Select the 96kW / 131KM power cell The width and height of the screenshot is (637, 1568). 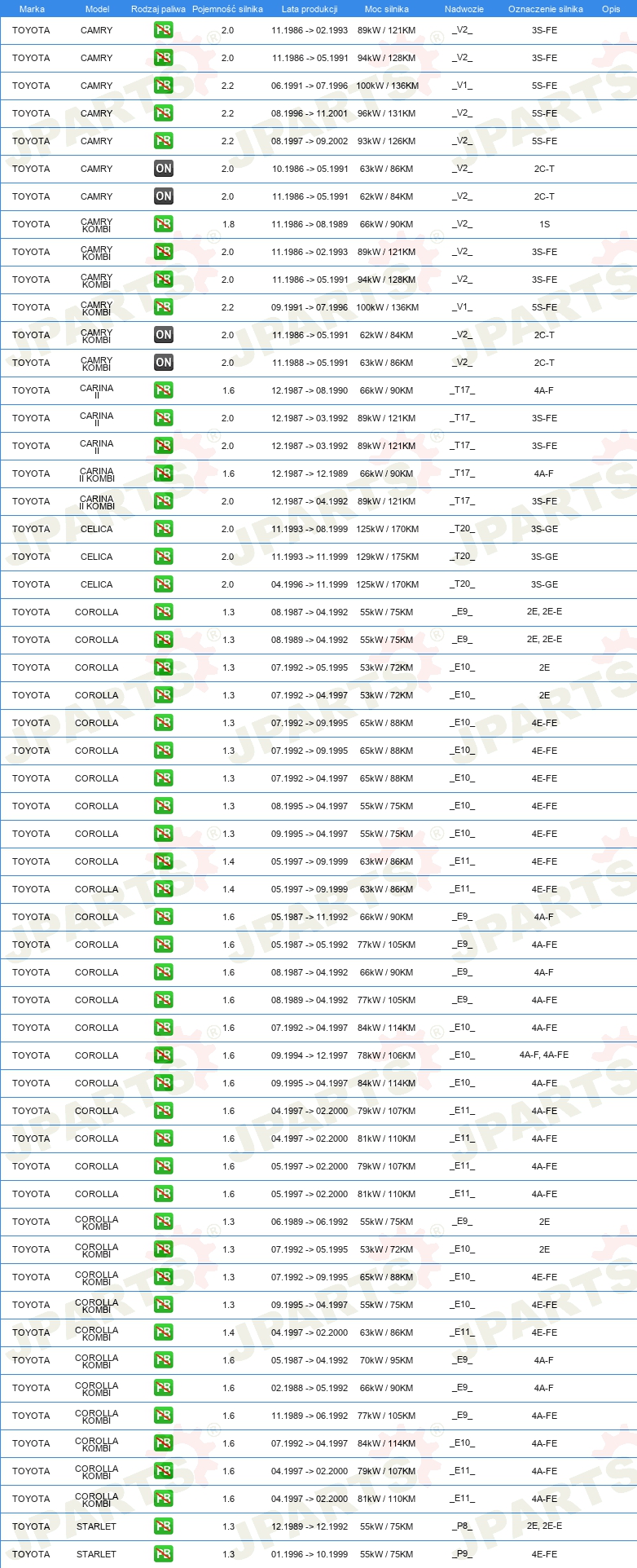click(387, 113)
